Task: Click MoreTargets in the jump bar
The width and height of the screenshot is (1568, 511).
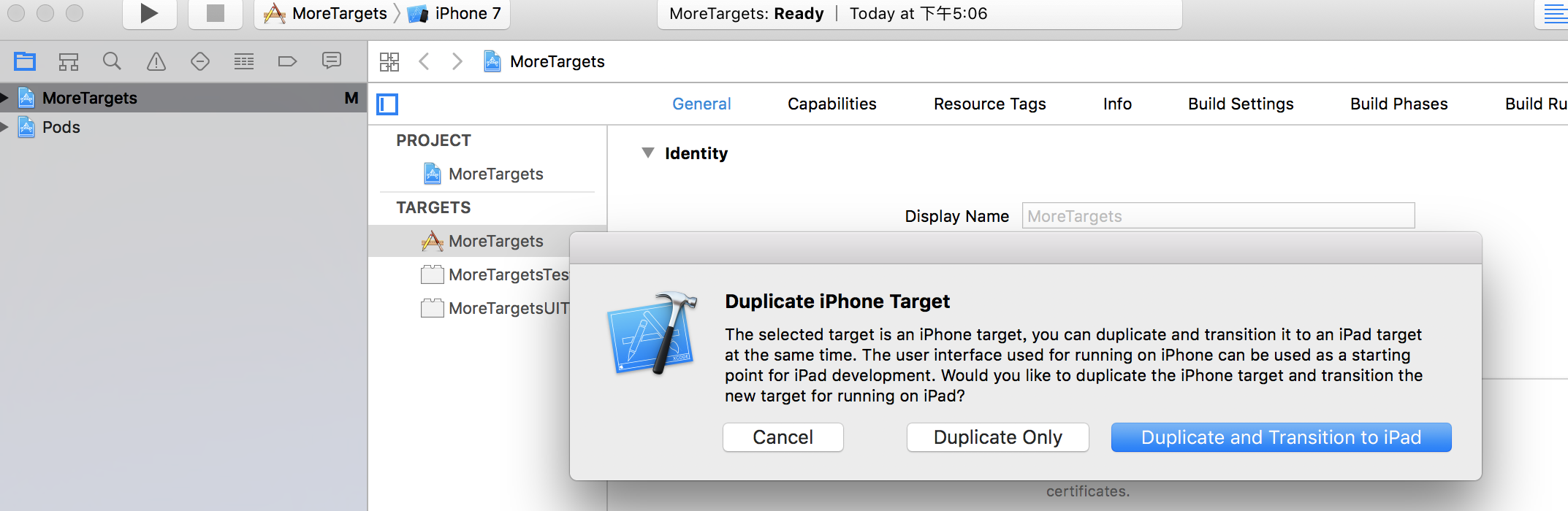Action: (x=544, y=61)
